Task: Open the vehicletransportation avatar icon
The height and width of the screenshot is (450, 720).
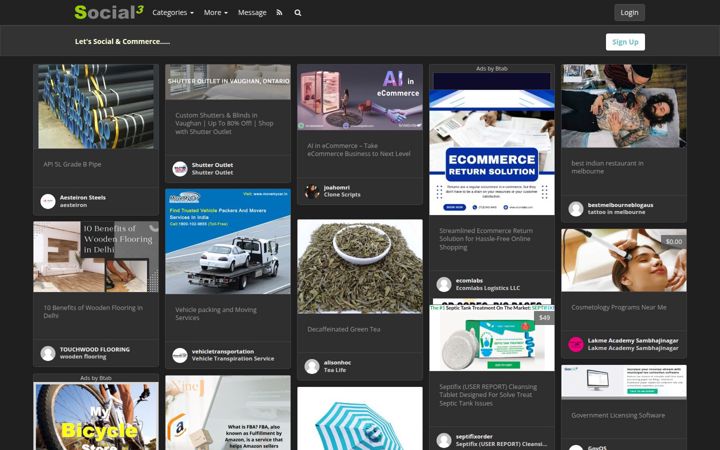Action: click(x=180, y=355)
